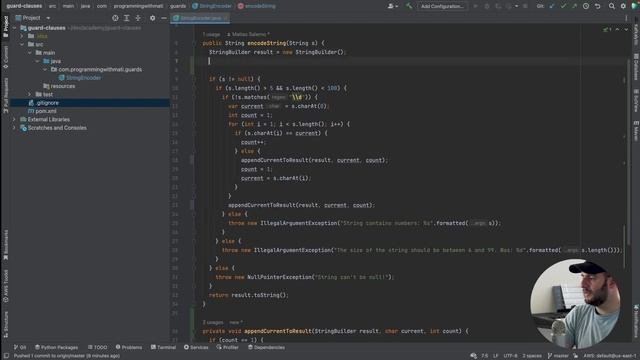640x360 pixels.
Task: Click UTF-8 encoding in status bar
Action: point(510,356)
